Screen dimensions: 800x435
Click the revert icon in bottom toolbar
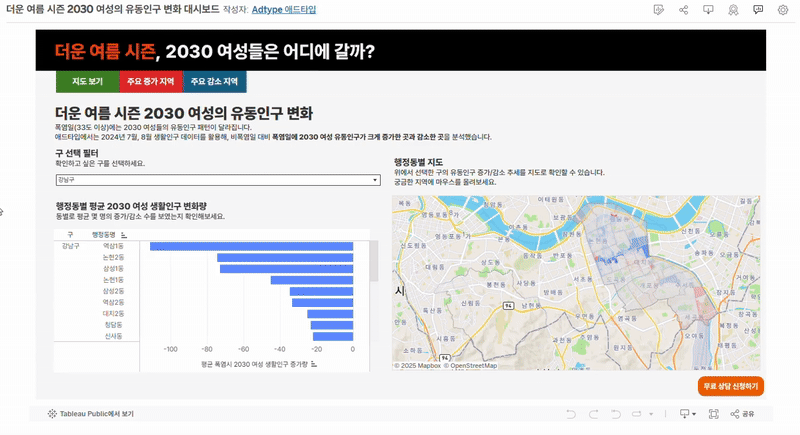[x=616, y=414]
